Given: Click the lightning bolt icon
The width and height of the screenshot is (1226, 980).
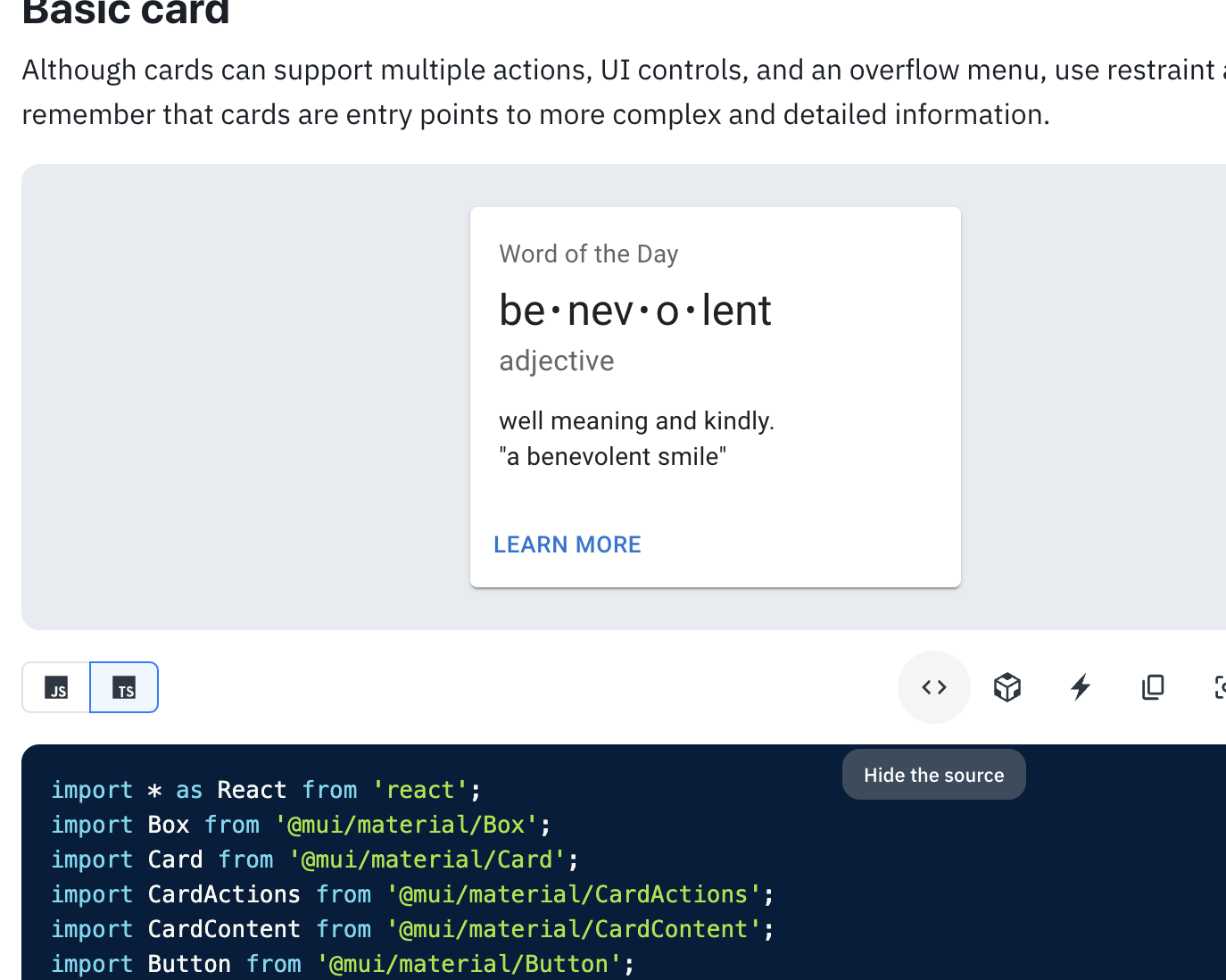Looking at the screenshot, I should pos(1081,687).
